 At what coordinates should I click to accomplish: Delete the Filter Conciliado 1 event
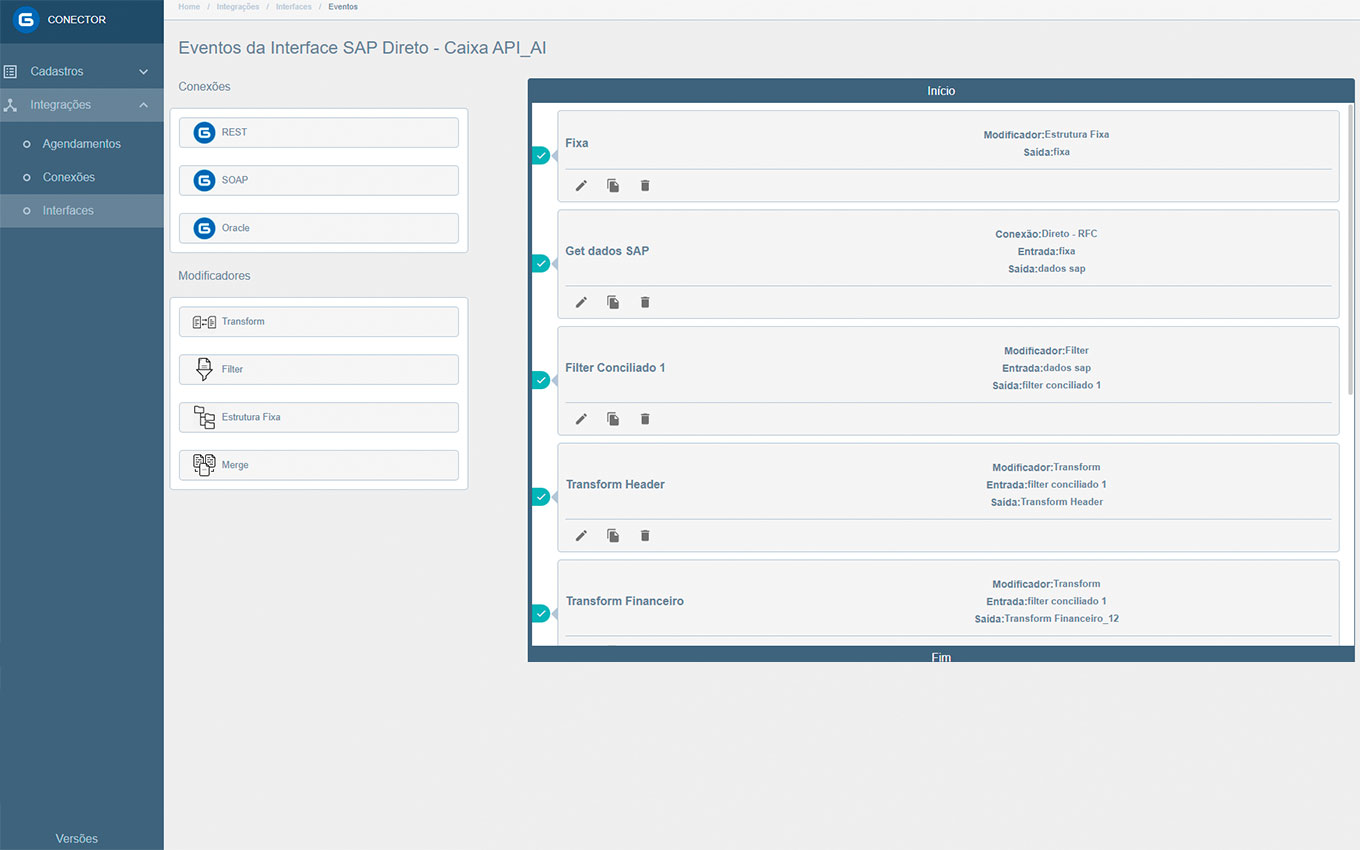click(x=645, y=419)
